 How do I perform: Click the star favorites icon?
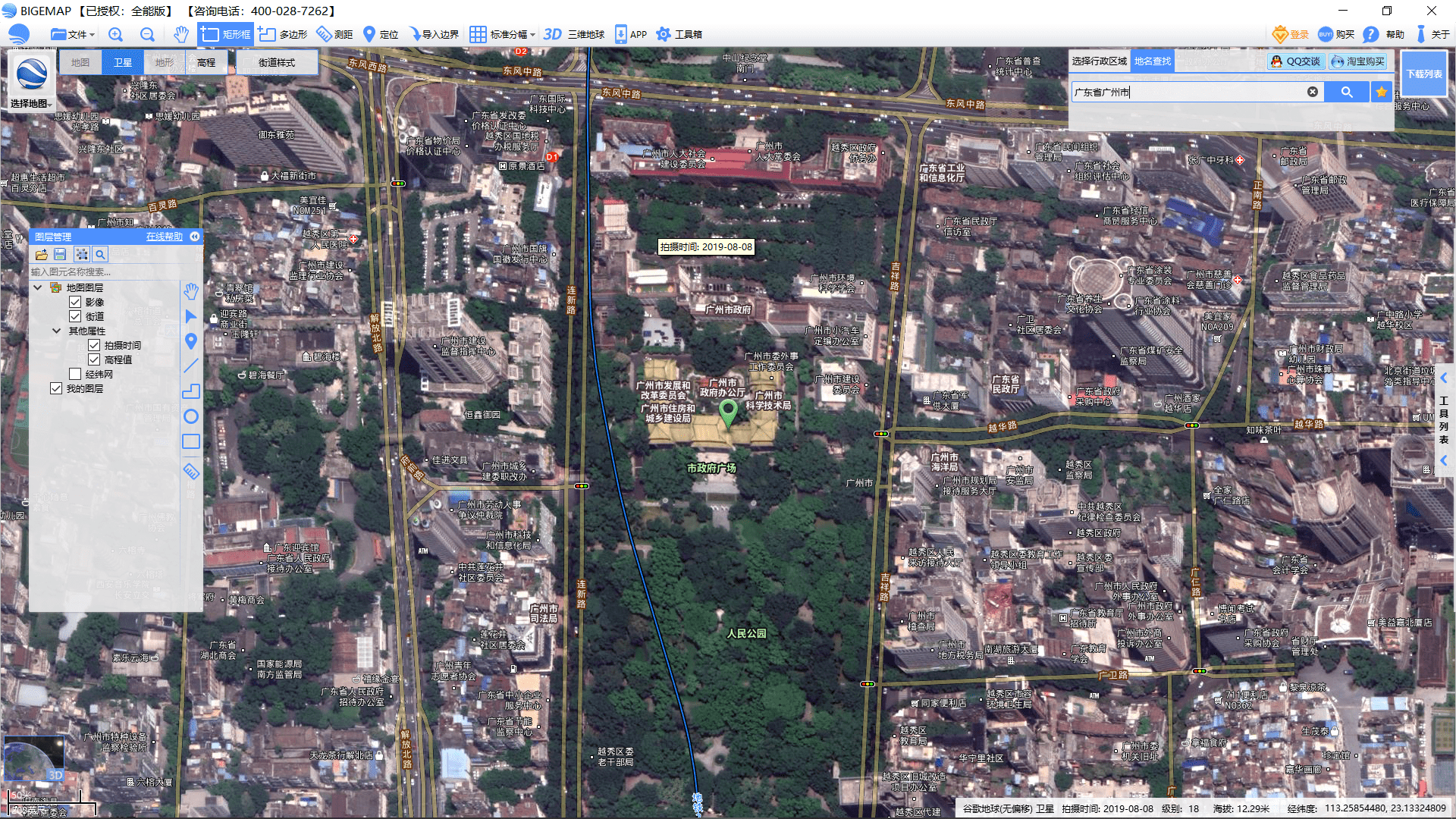pyautogui.click(x=1382, y=92)
